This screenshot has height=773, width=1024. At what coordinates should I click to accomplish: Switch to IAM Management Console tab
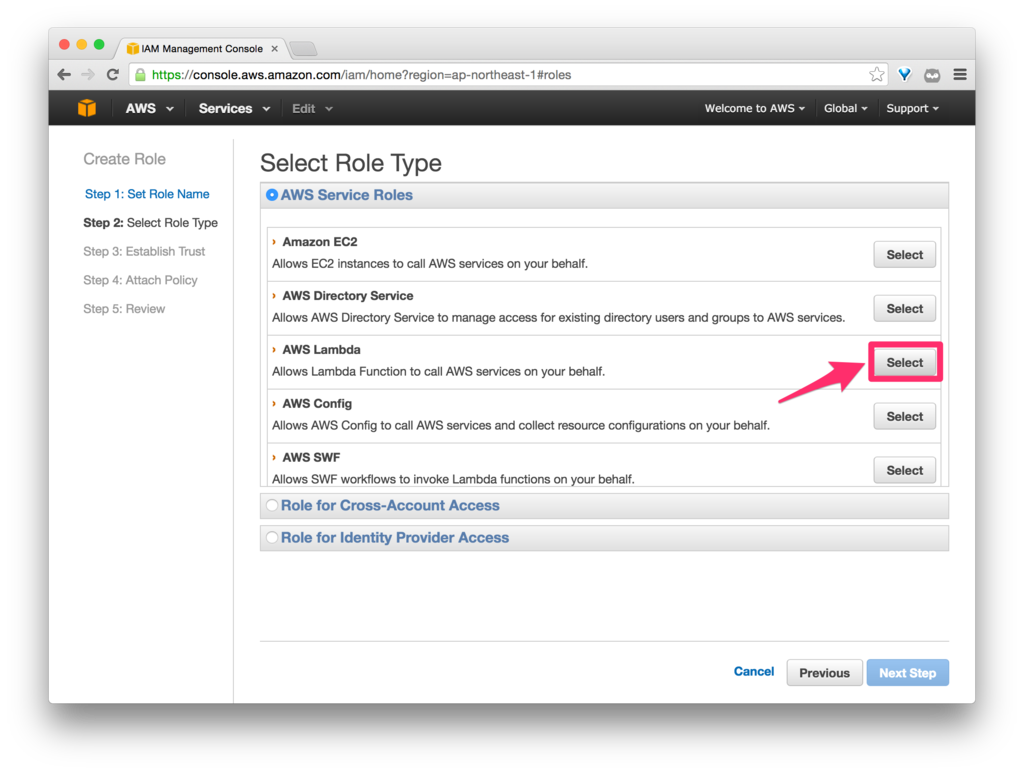click(202, 48)
